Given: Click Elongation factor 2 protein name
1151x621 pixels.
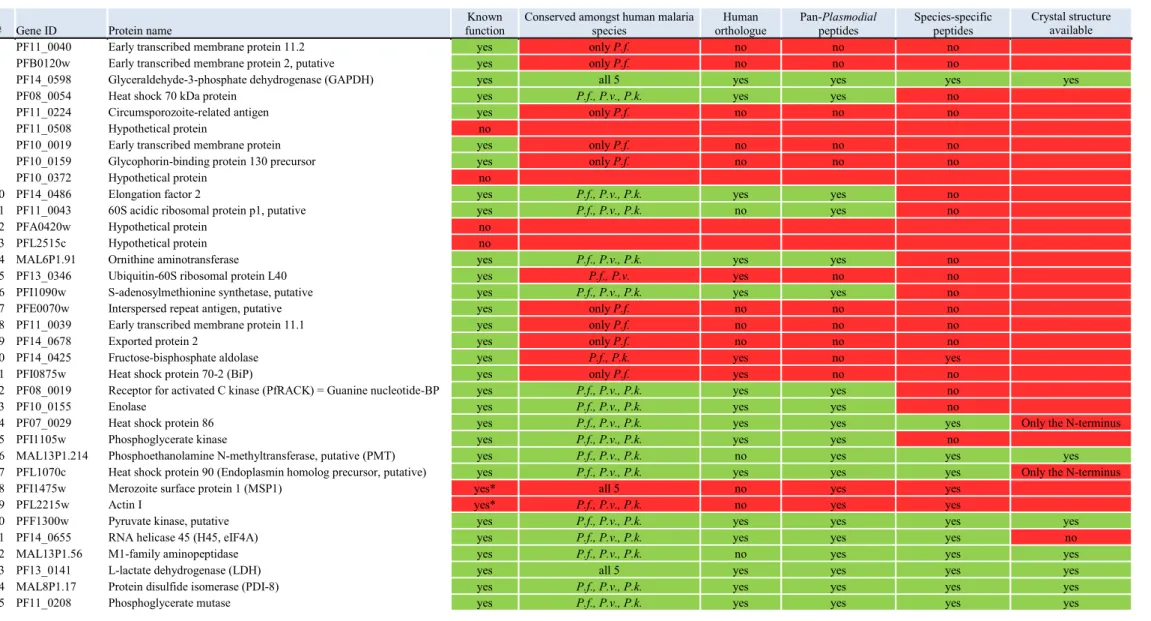Looking at the screenshot, I should coord(154,194).
